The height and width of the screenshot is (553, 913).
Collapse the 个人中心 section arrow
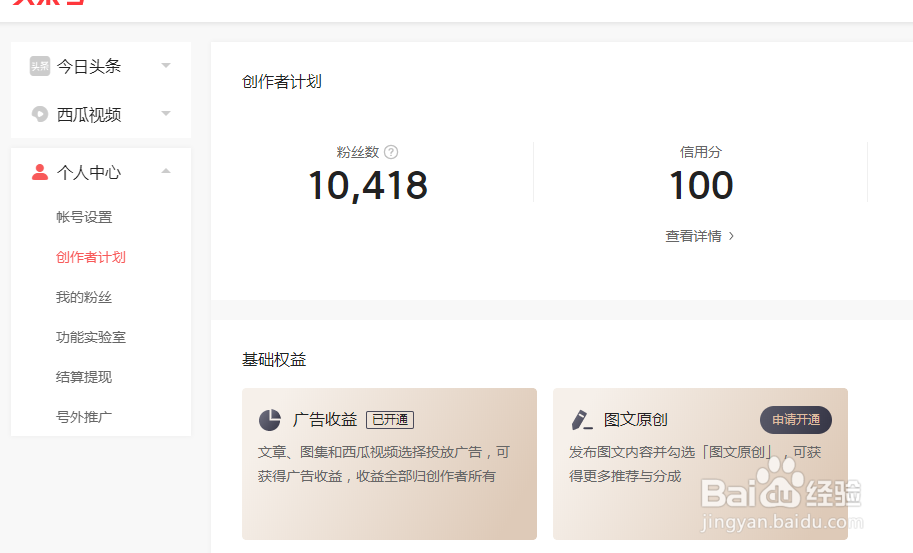click(166, 171)
